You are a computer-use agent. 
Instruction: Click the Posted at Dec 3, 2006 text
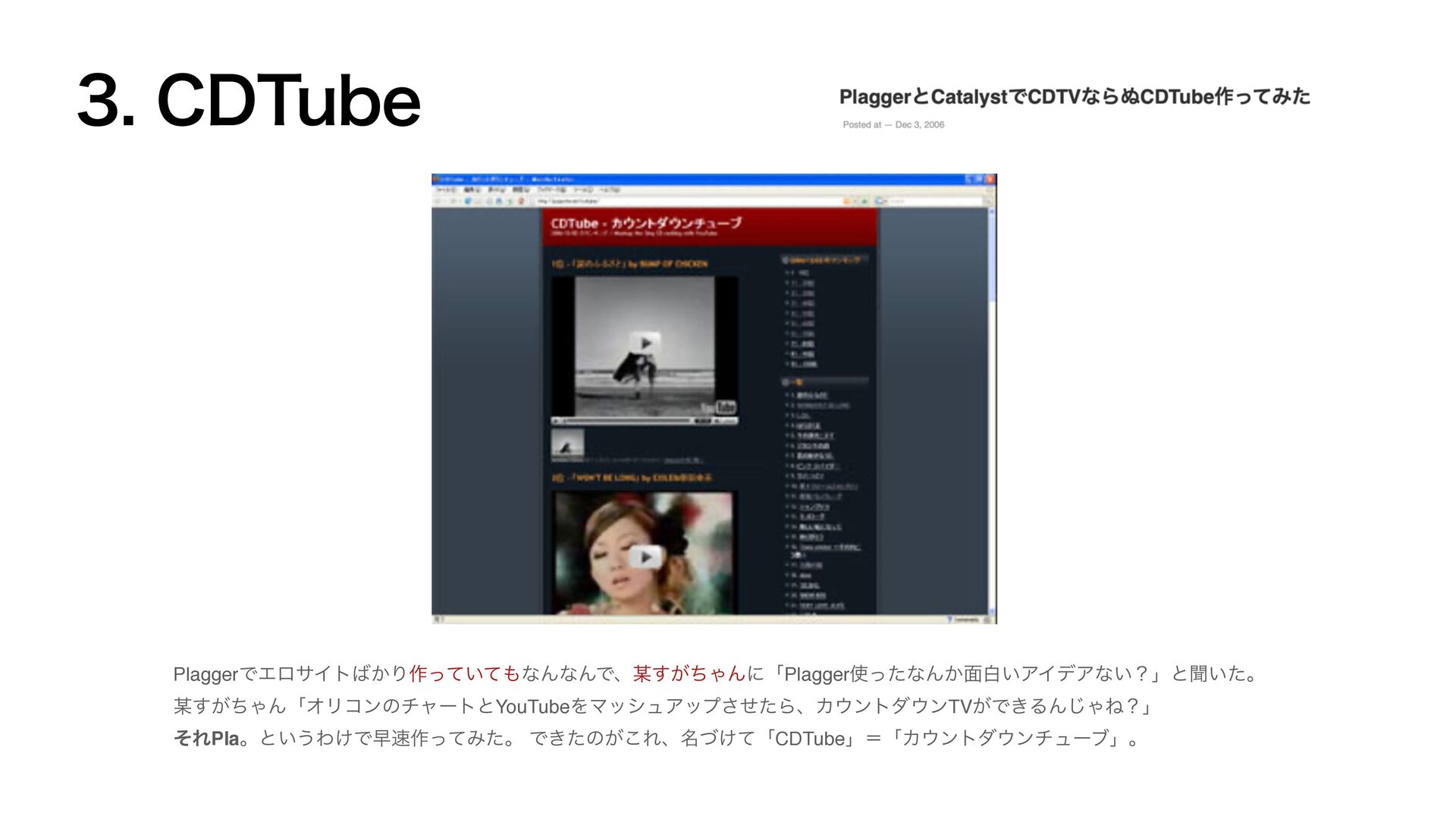click(893, 125)
